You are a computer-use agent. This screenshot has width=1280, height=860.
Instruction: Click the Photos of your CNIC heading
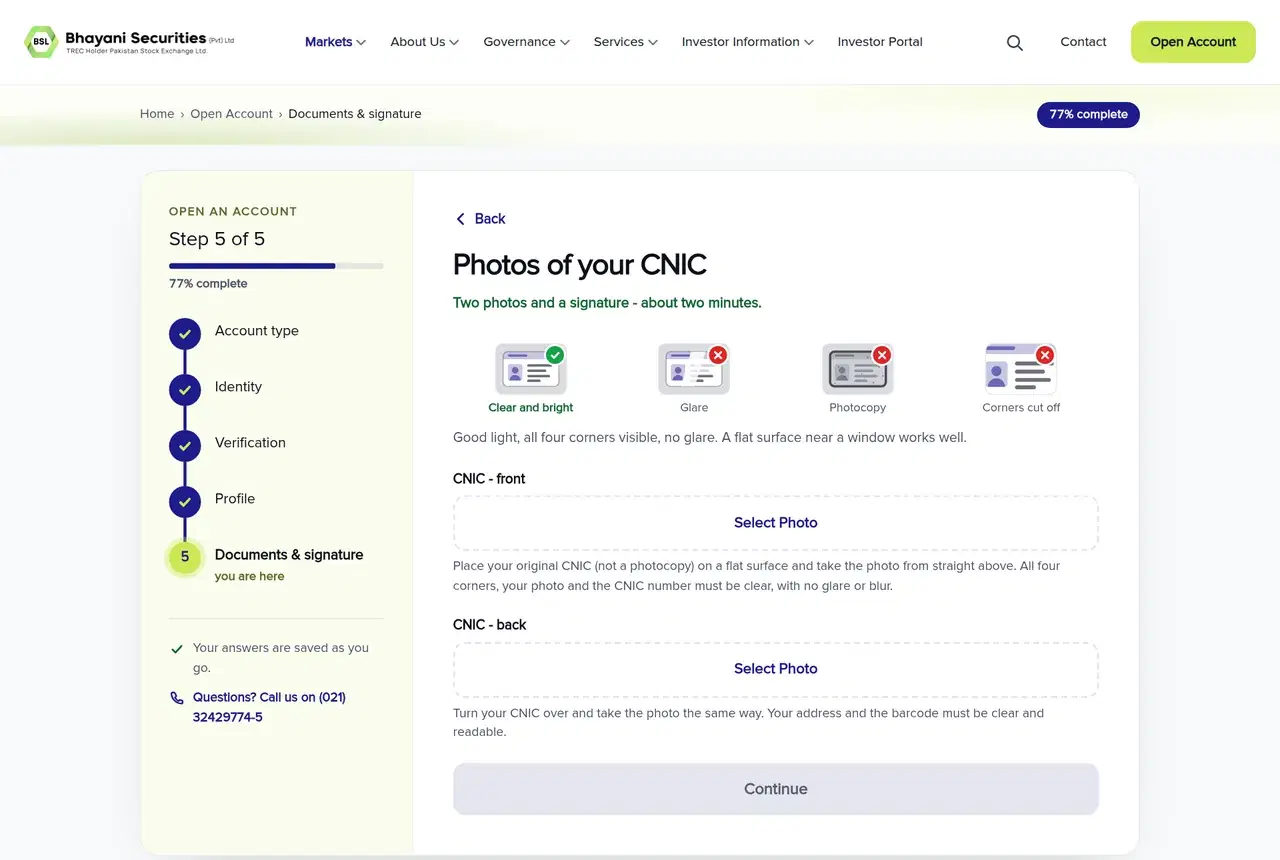point(580,265)
